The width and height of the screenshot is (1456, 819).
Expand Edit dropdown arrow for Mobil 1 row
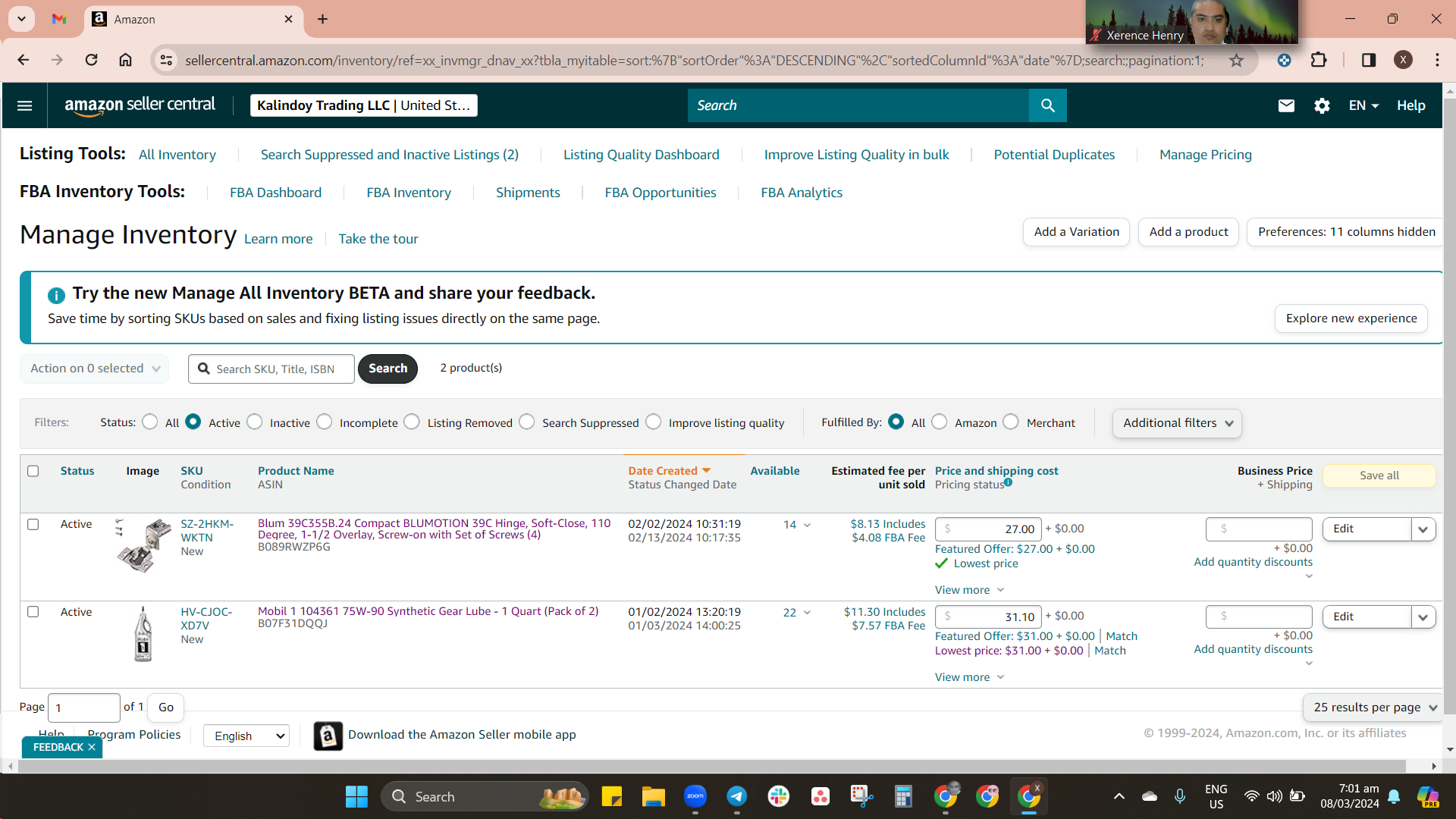(x=1423, y=617)
